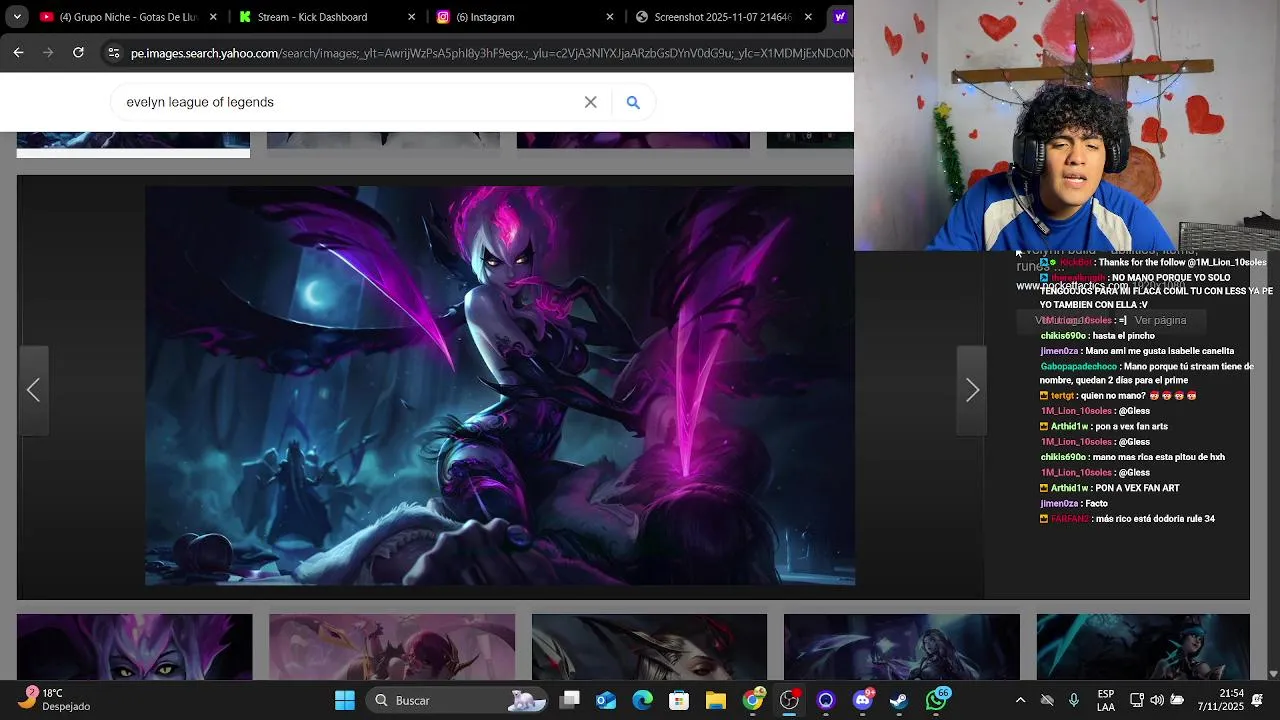Open OBS Studio from the taskbar
The width and height of the screenshot is (1280, 720).
click(790, 700)
